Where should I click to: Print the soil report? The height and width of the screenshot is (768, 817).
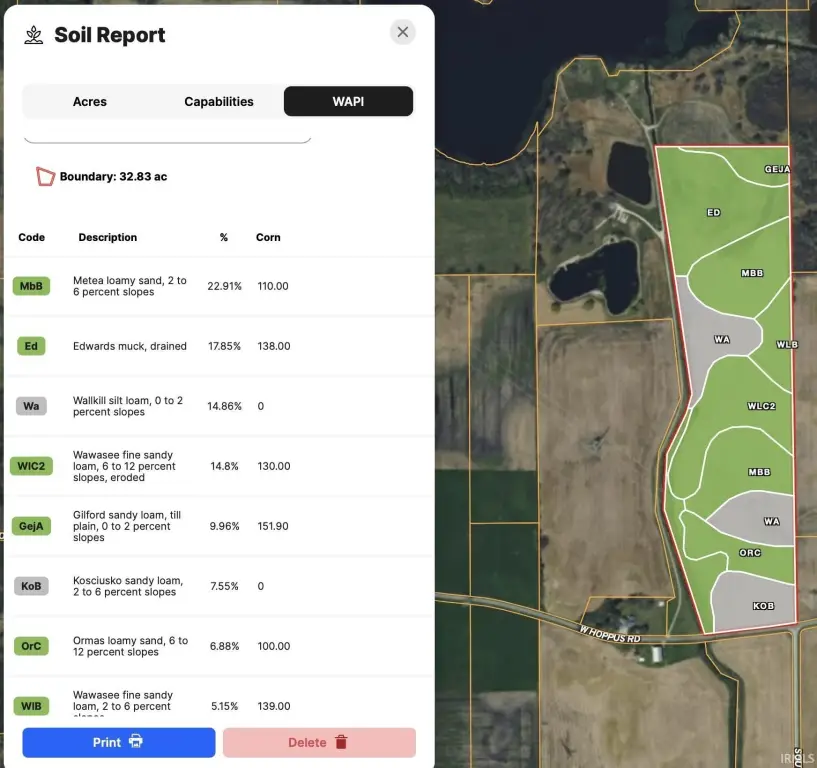point(119,742)
